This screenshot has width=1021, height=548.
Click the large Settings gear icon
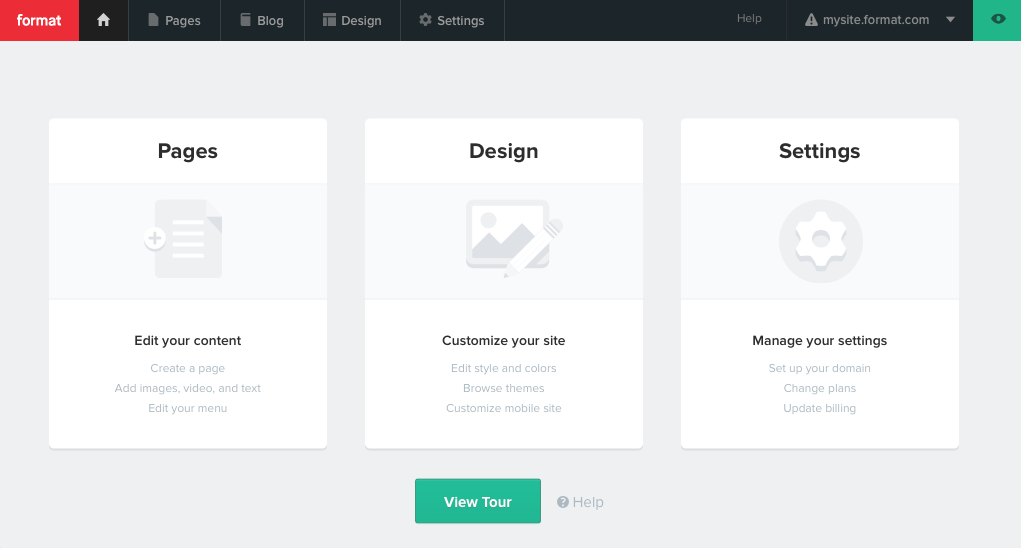click(x=820, y=240)
